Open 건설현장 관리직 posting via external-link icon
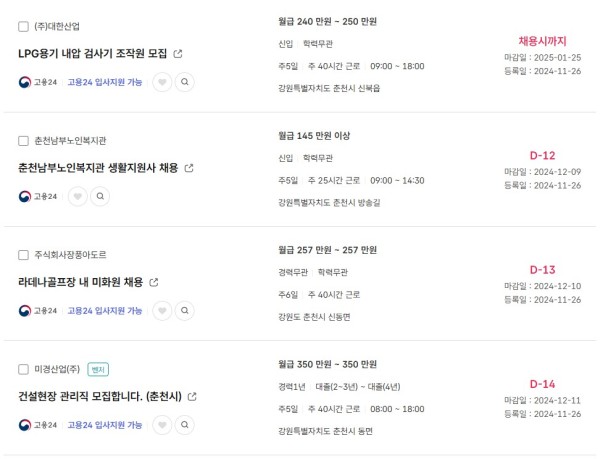This screenshot has width=600, height=459. coord(192,397)
